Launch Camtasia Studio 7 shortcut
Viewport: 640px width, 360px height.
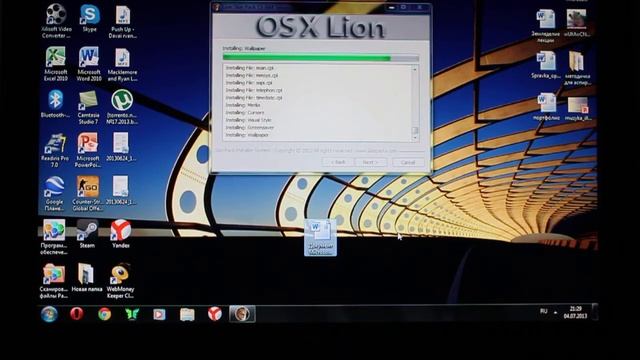(88, 107)
